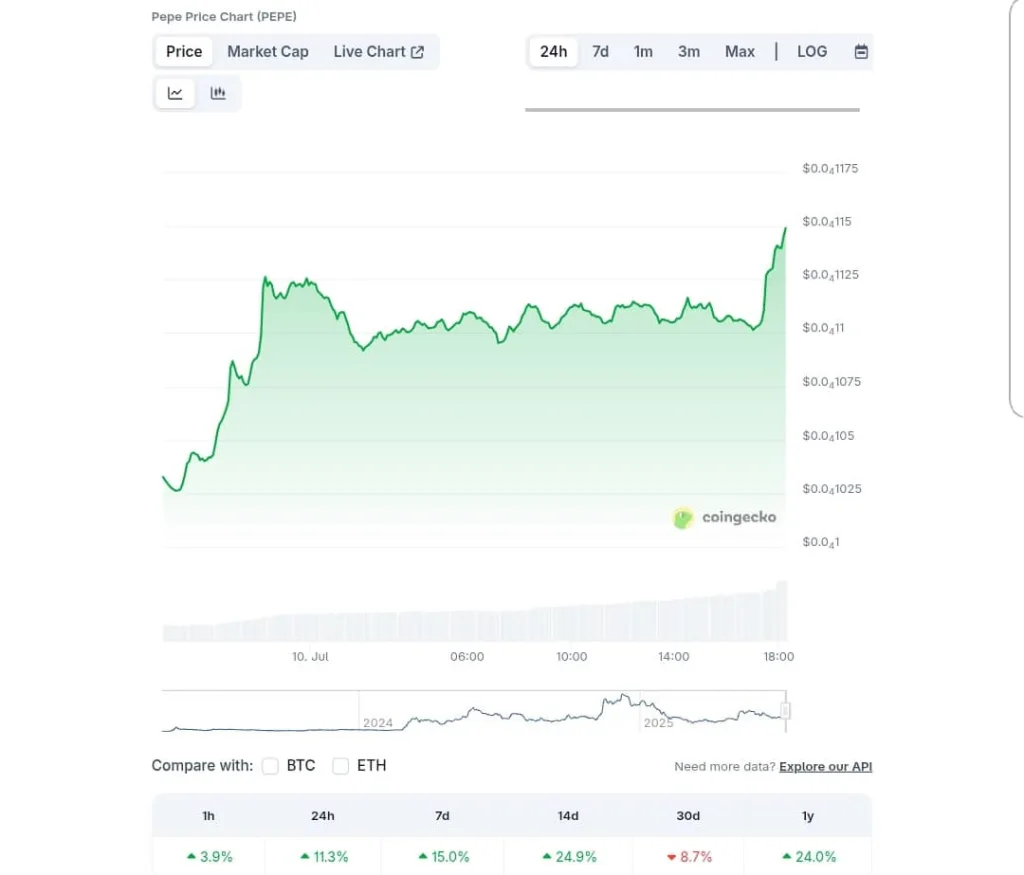The width and height of the screenshot is (1024, 875).
Task: Open the Explore our API link
Action: tap(825, 767)
